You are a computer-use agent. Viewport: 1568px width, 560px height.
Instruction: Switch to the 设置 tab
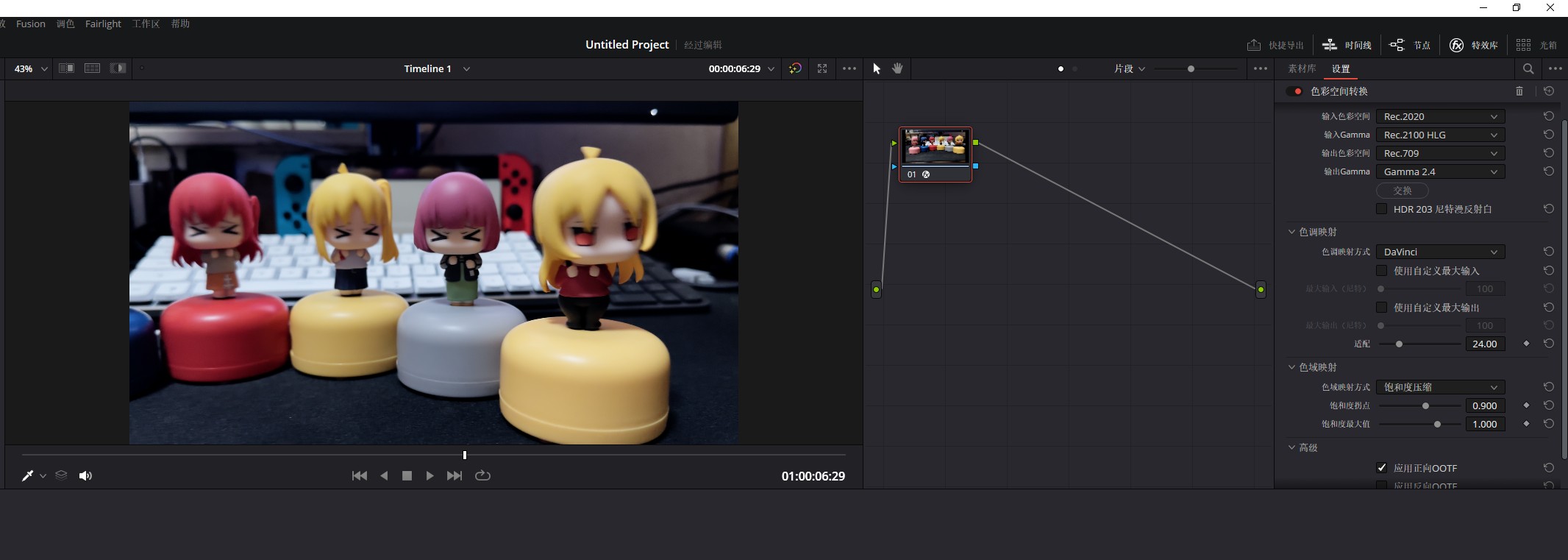pos(1341,68)
